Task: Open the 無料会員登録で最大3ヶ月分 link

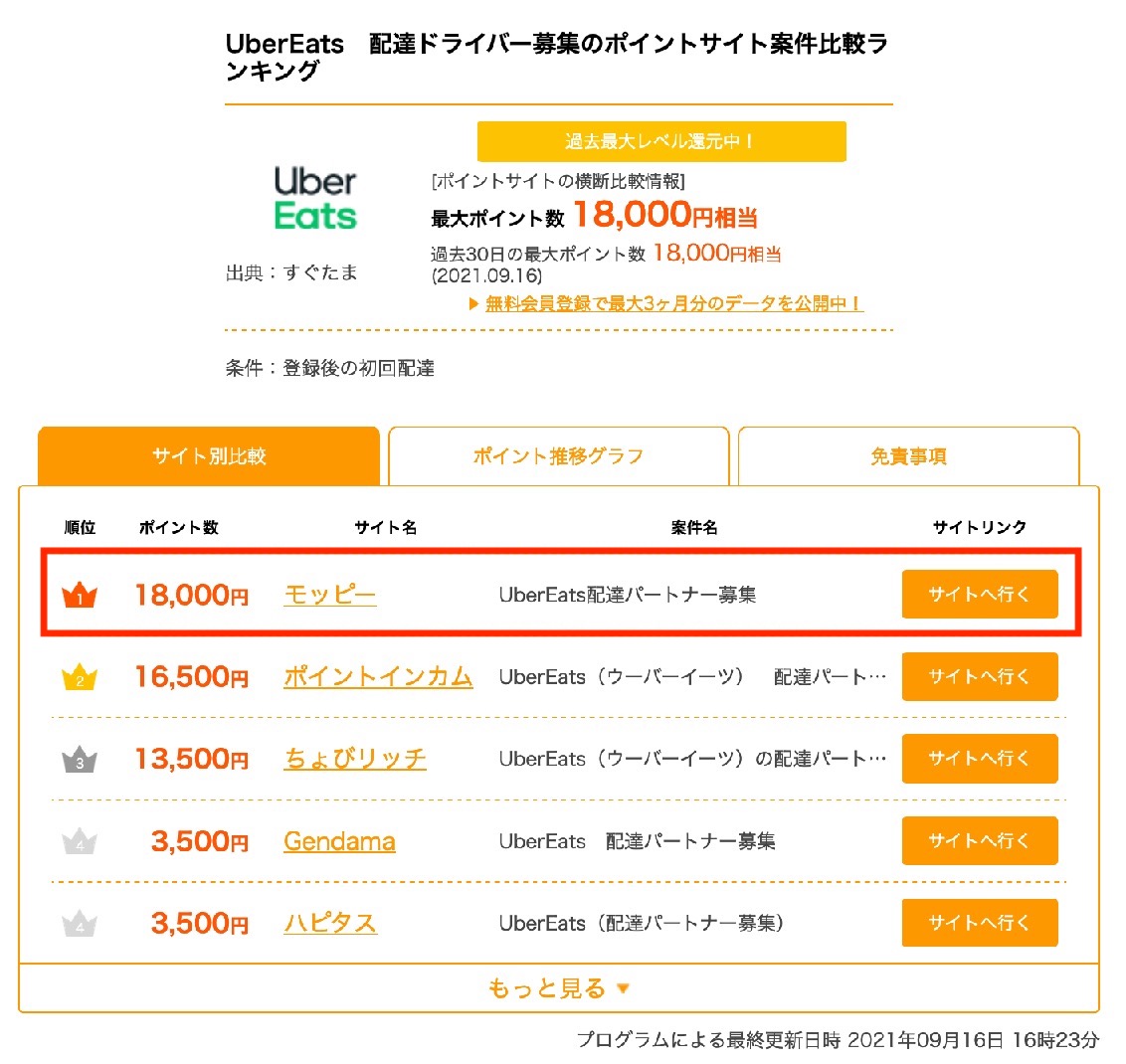Action: [674, 303]
